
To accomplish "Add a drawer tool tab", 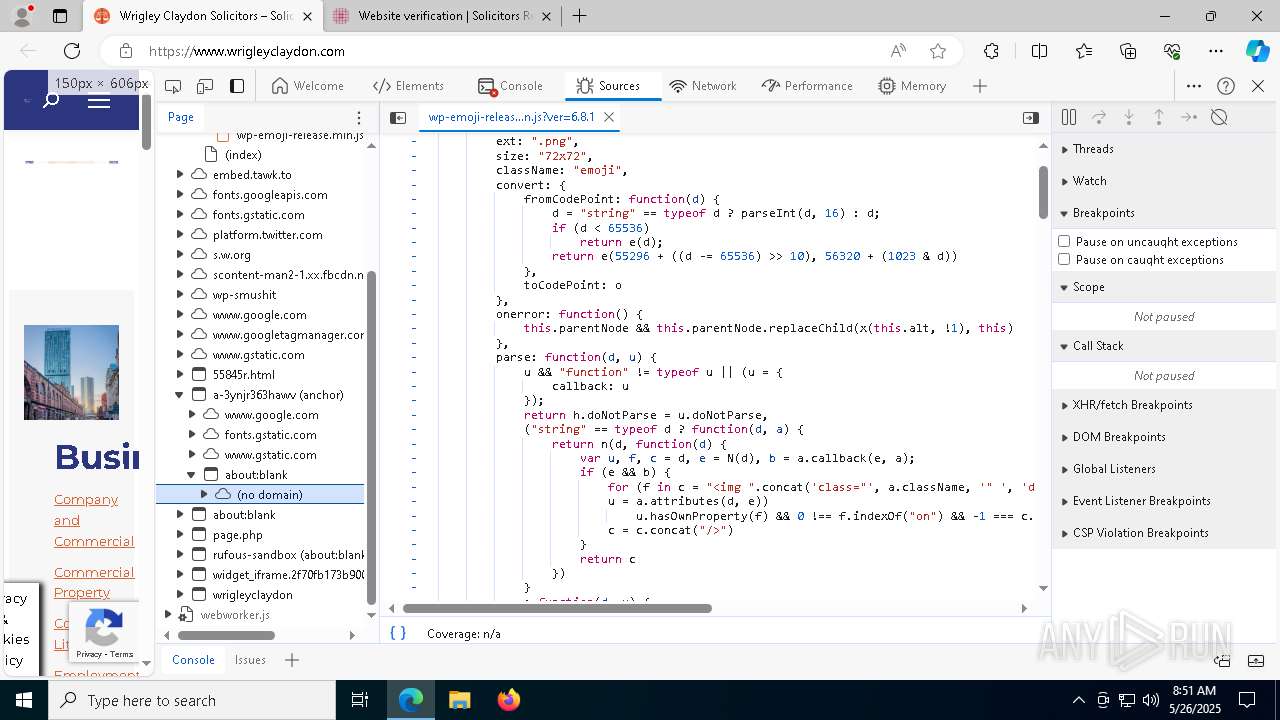I will (x=292, y=660).
